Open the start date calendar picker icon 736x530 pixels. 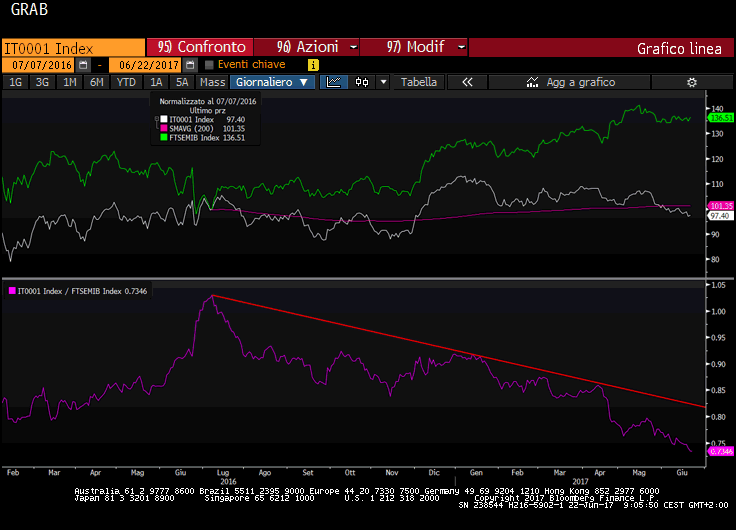pos(83,65)
